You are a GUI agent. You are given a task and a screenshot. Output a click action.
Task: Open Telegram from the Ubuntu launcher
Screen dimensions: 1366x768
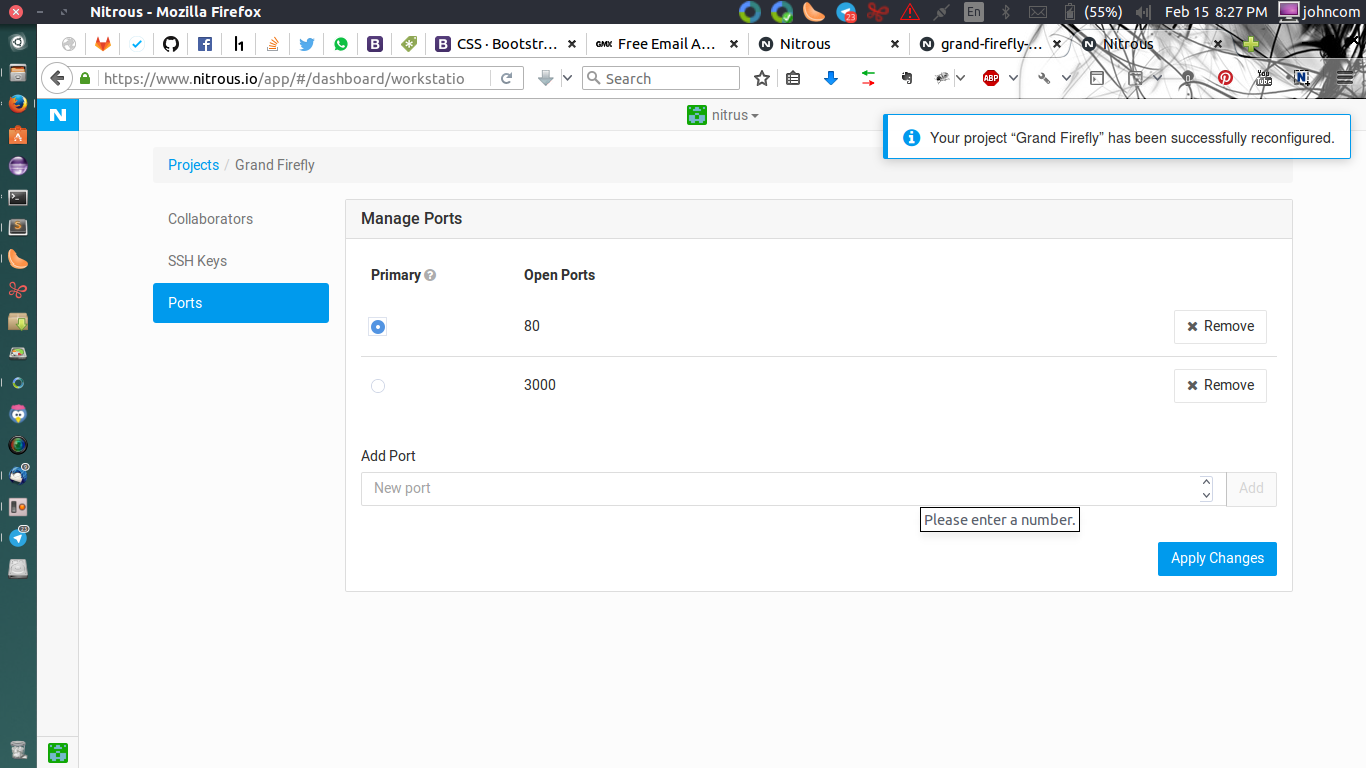pyautogui.click(x=18, y=537)
